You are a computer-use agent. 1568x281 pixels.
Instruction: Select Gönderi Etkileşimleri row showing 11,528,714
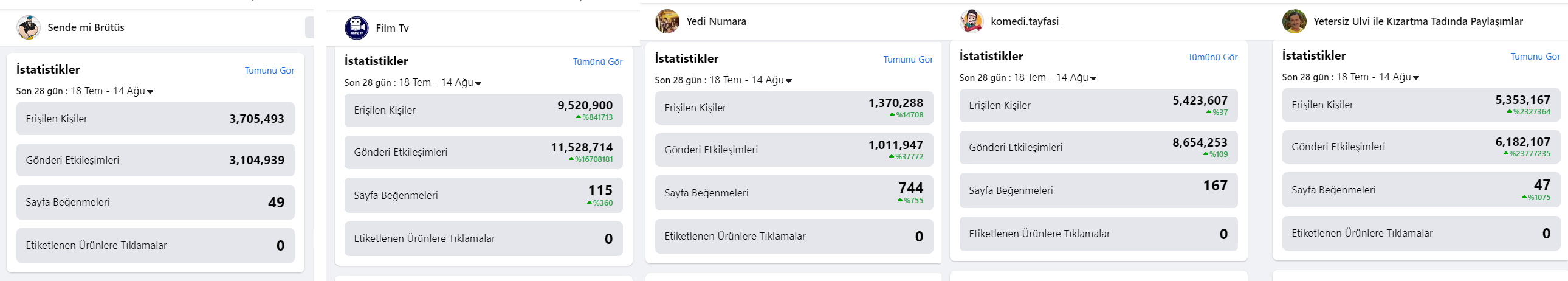[483, 153]
